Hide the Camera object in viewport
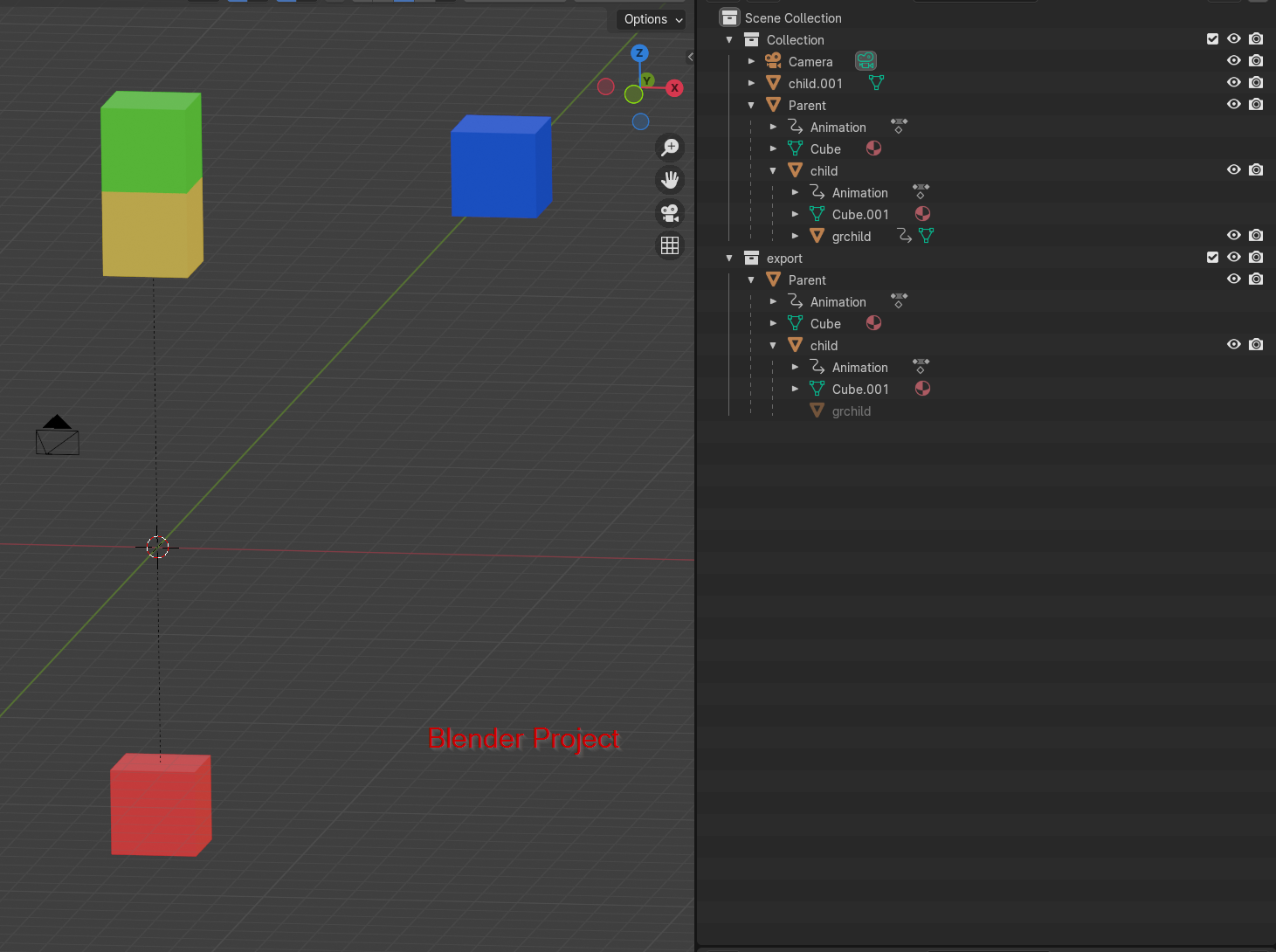The image size is (1276, 952). point(1234,61)
